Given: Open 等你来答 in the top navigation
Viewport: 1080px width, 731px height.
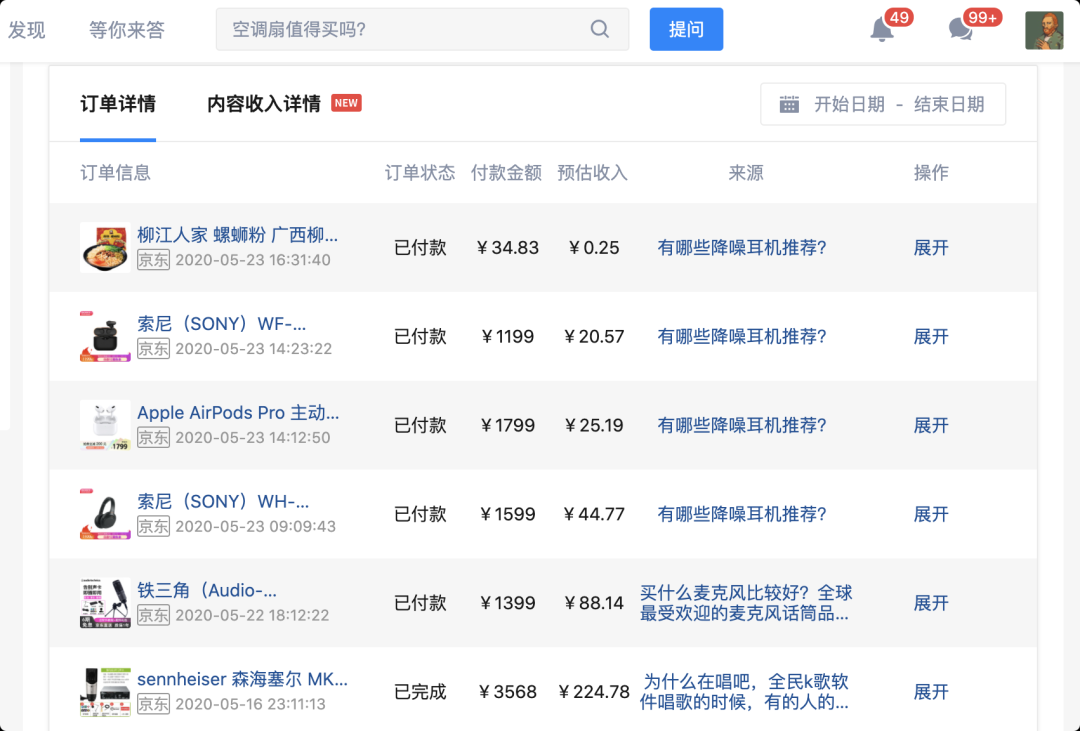Looking at the screenshot, I should 127,30.
